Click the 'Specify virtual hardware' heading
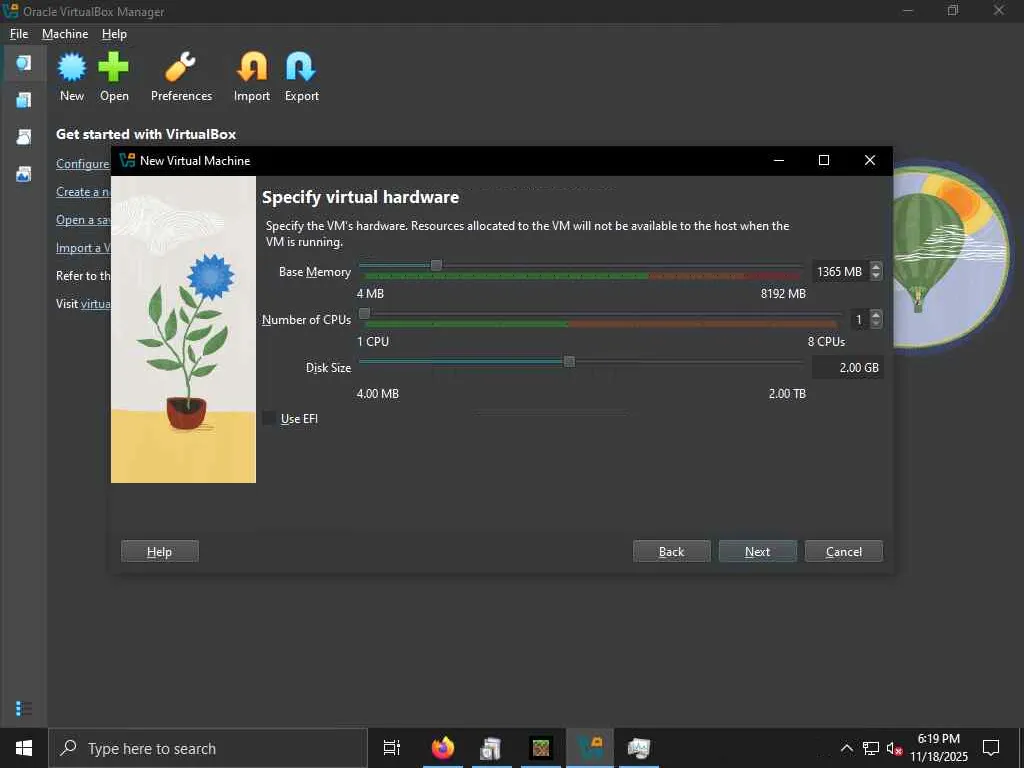 click(360, 197)
